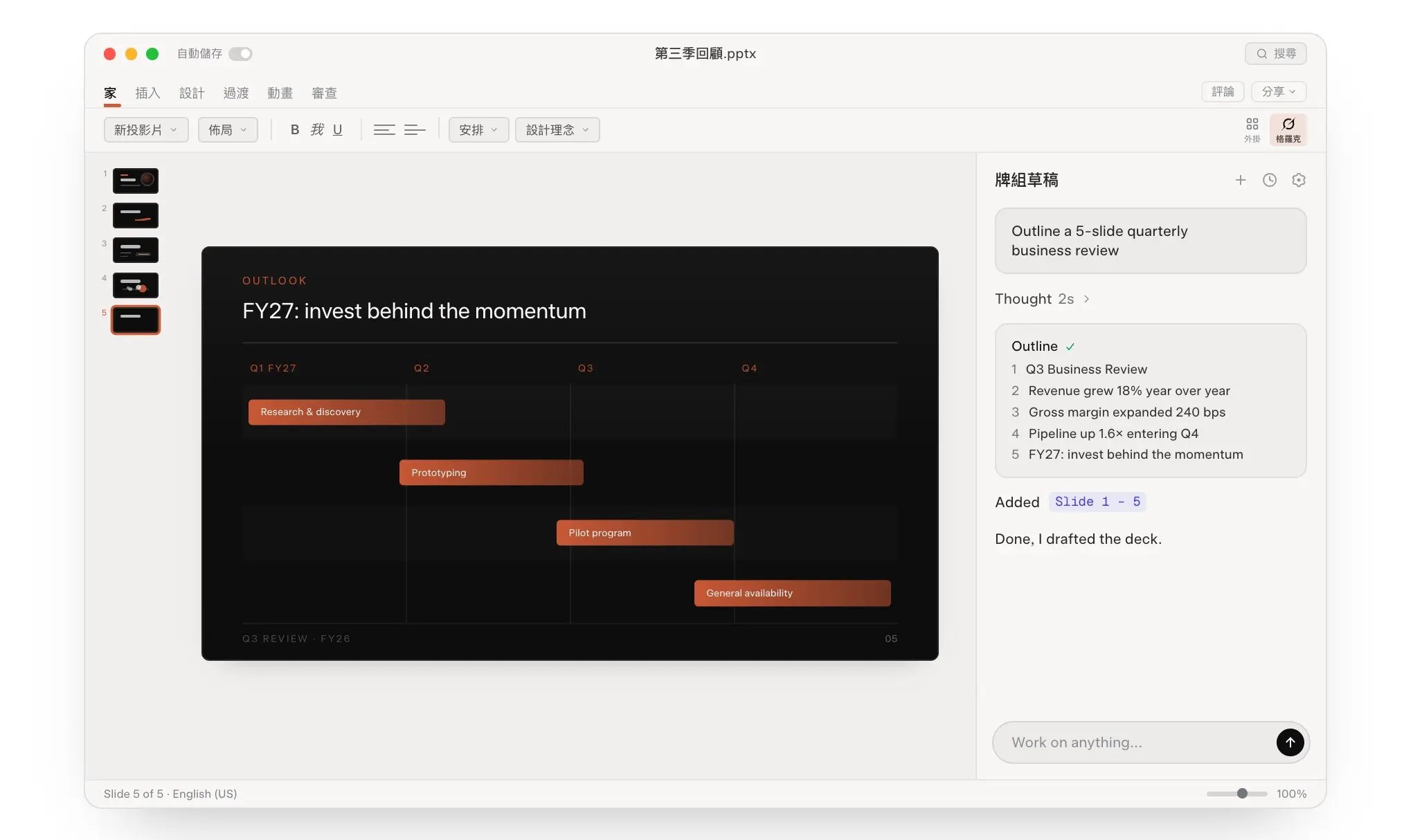Image resolution: width=1404 pixels, height=840 pixels.
Task: Click the Slide 5 of 5 status text
Action: pos(134,794)
